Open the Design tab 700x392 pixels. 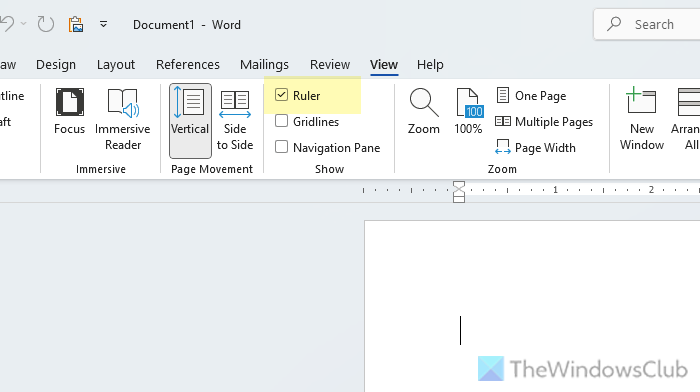[56, 65]
